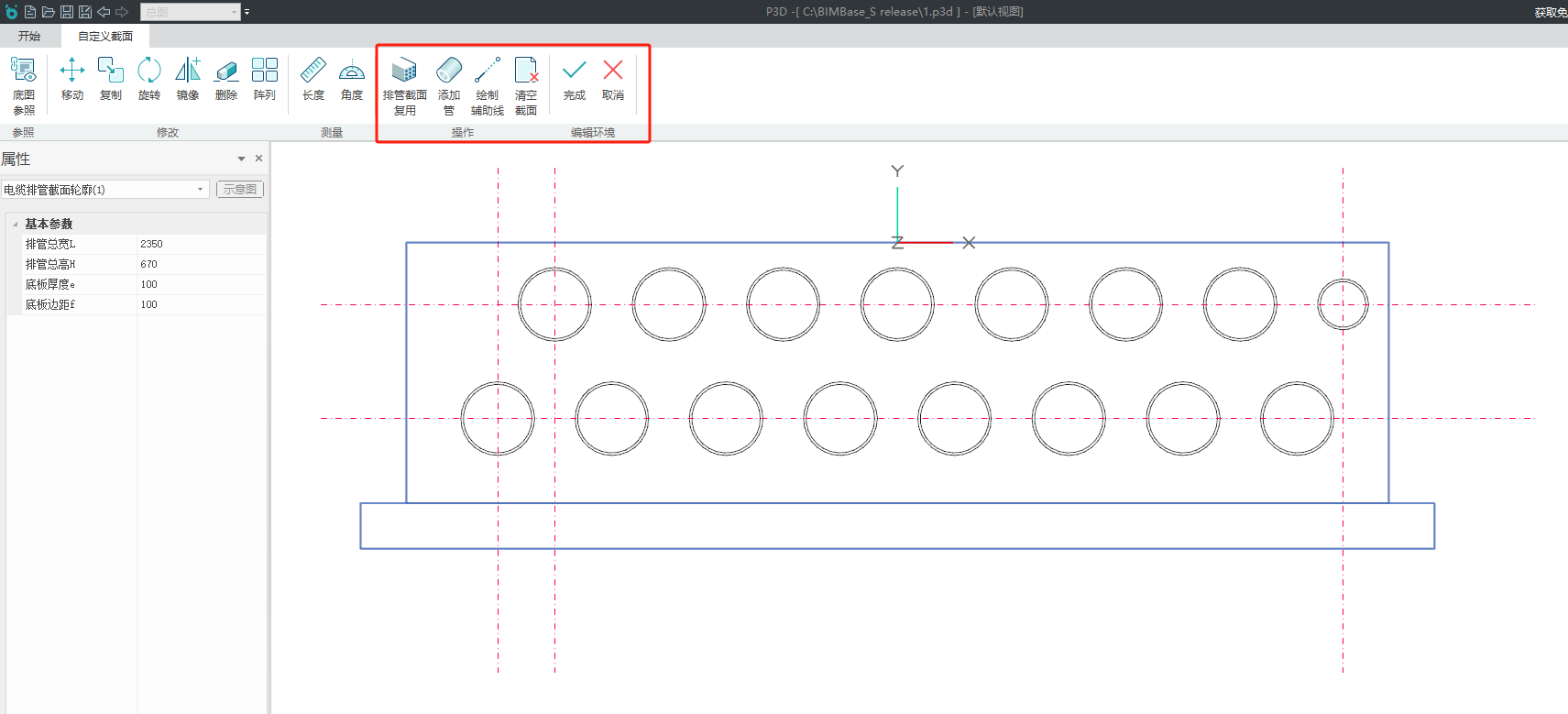Confirm editing with the 完成 checkmark
The width and height of the screenshot is (1568, 714).
(575, 79)
